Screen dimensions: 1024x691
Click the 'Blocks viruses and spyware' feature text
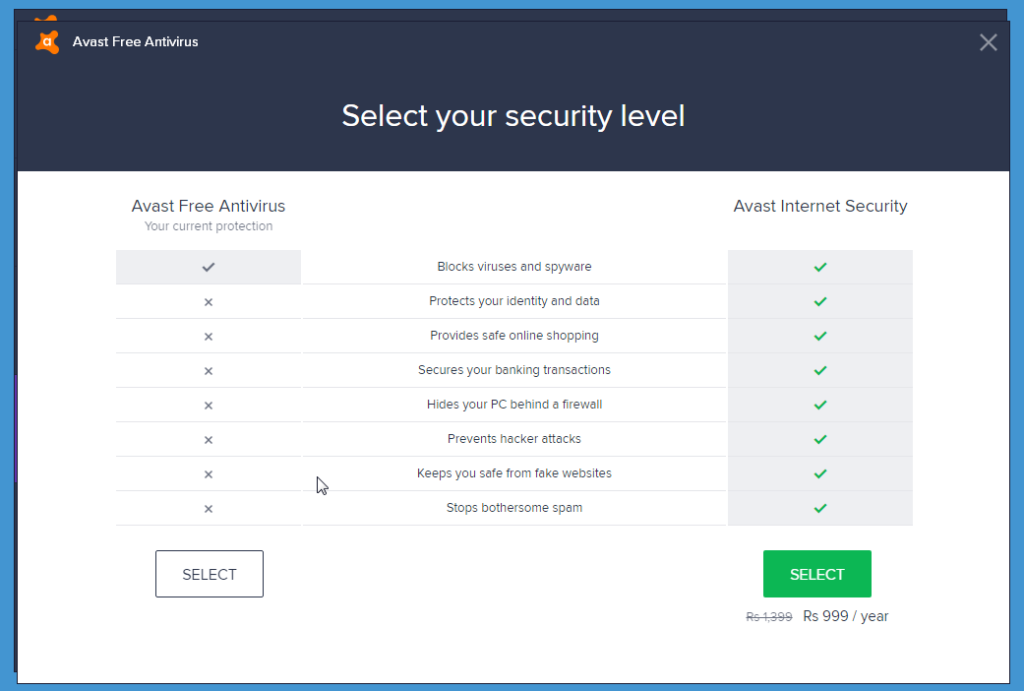point(514,266)
